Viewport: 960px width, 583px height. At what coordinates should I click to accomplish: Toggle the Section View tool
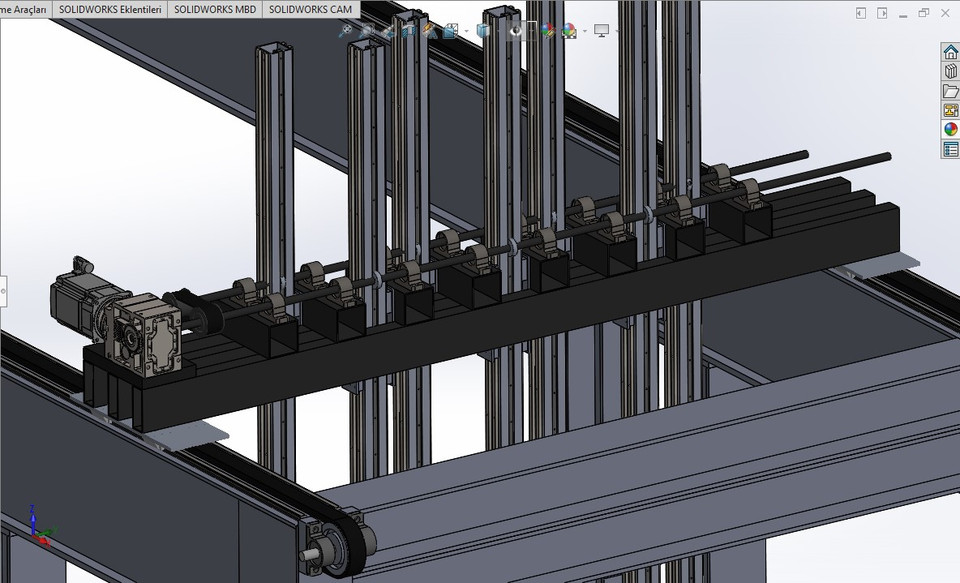[x=408, y=30]
